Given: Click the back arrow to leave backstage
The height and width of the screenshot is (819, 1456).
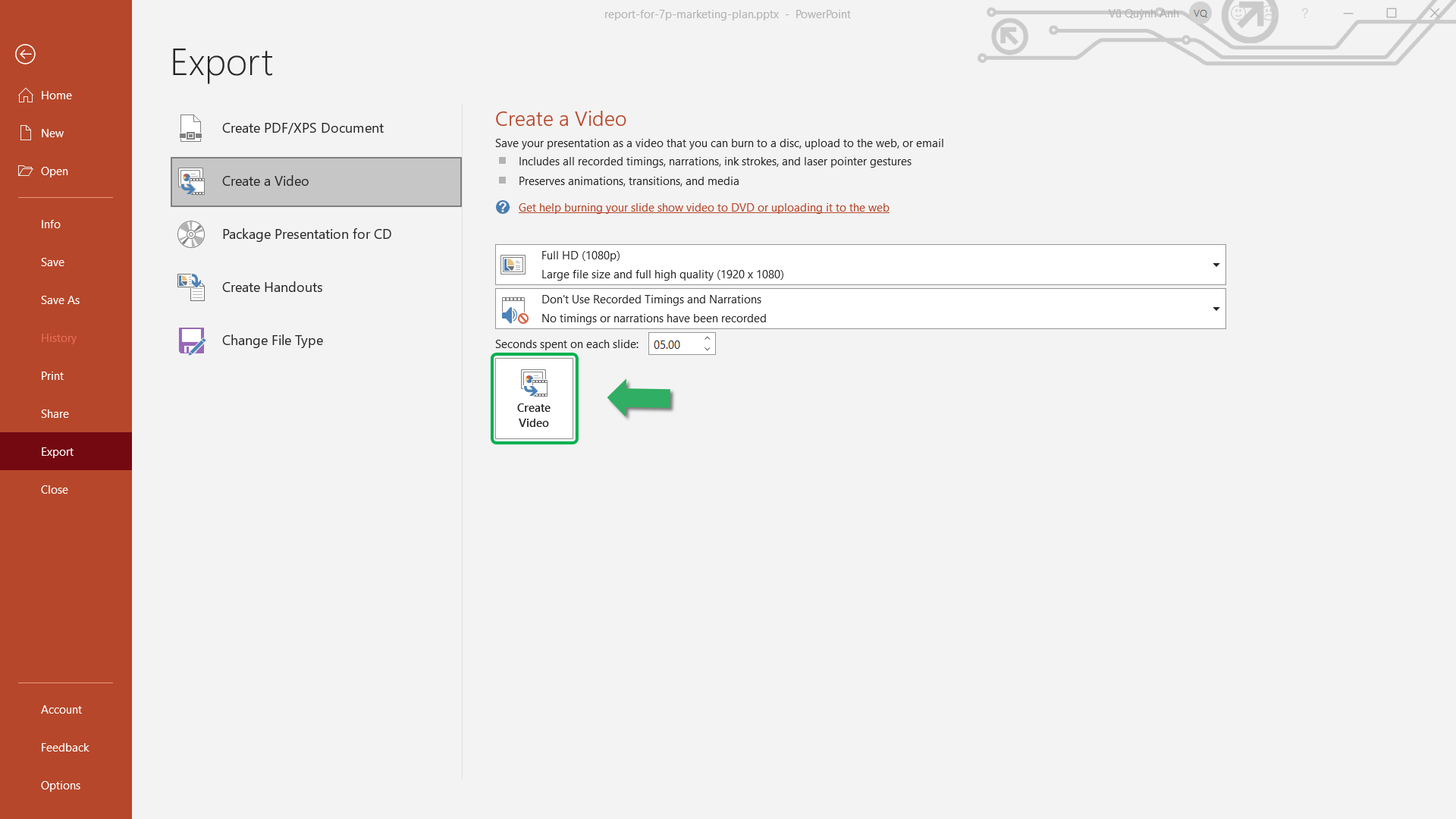Looking at the screenshot, I should 25,55.
